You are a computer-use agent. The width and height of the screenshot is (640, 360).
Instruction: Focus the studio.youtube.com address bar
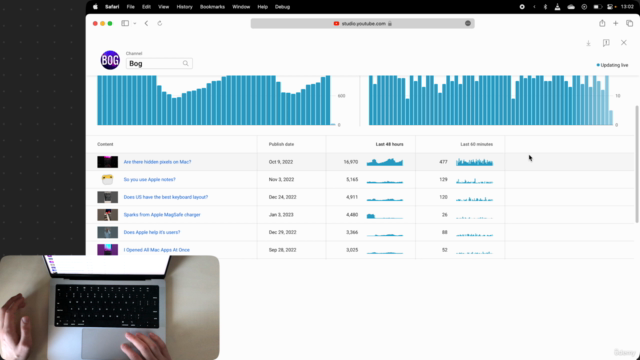click(x=362, y=23)
